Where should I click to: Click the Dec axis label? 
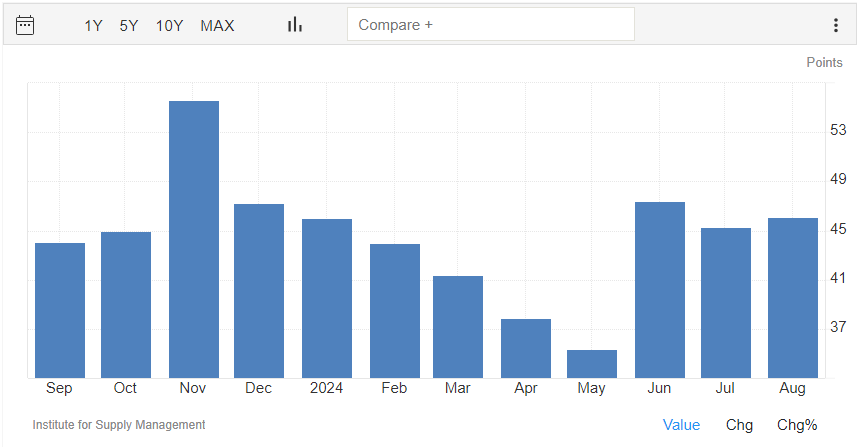[x=259, y=388]
